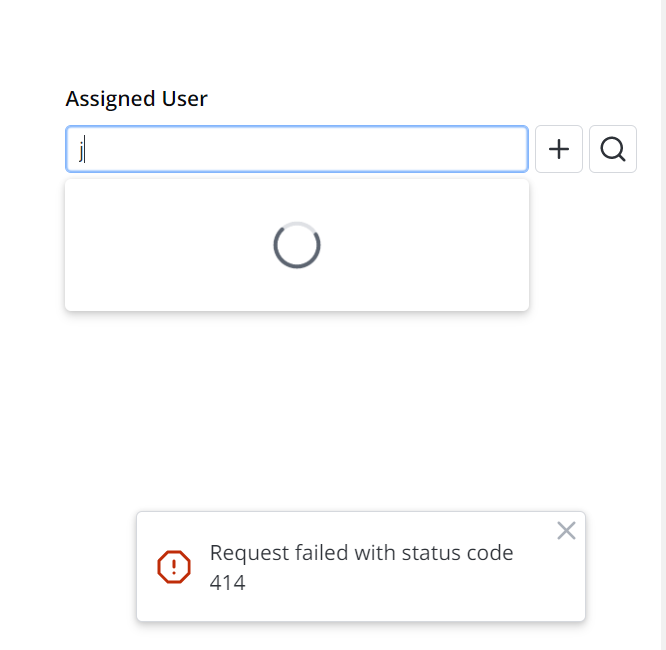This screenshot has height=650, width=666.
Task: Dismiss the error notification with the X
Action: (566, 531)
